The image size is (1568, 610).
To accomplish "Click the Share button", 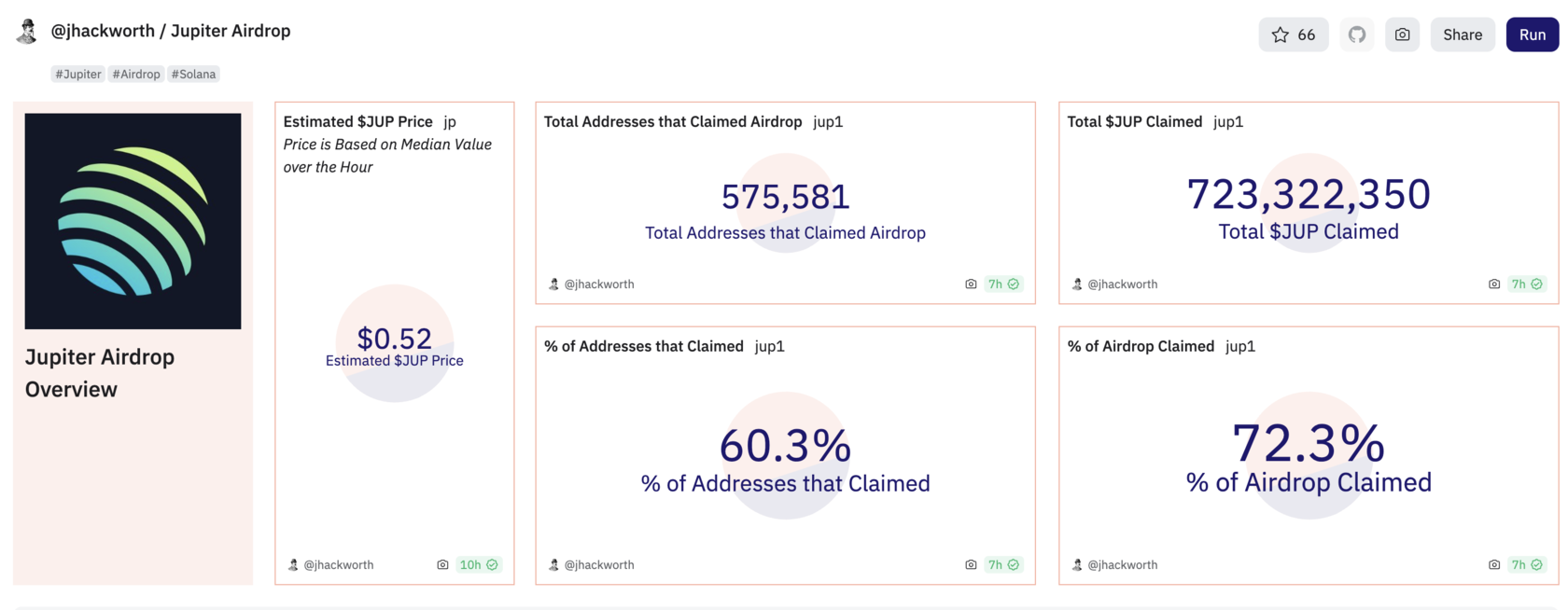I will (x=1462, y=35).
